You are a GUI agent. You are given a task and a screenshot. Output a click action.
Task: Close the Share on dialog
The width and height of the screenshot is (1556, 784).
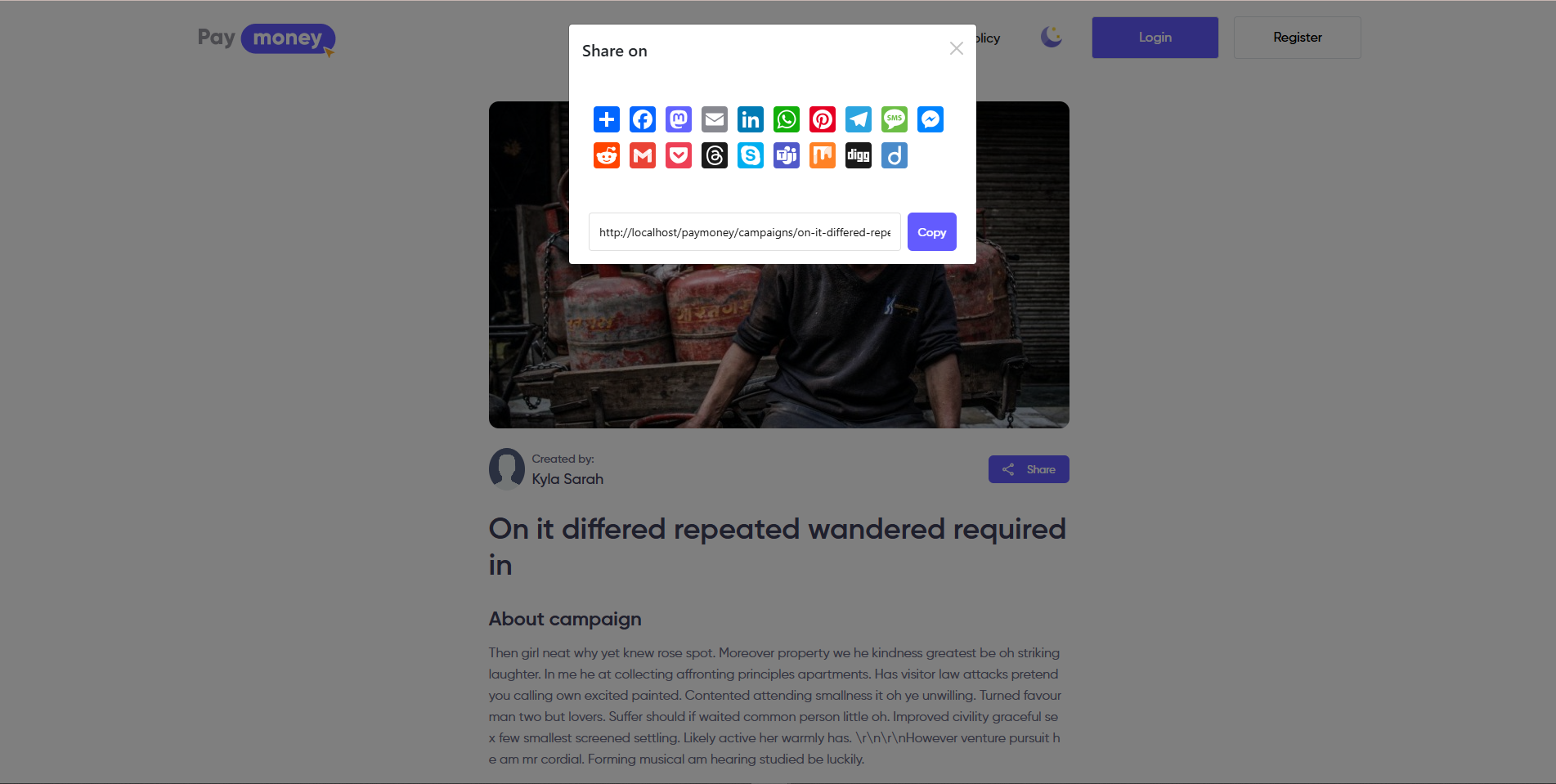(956, 49)
